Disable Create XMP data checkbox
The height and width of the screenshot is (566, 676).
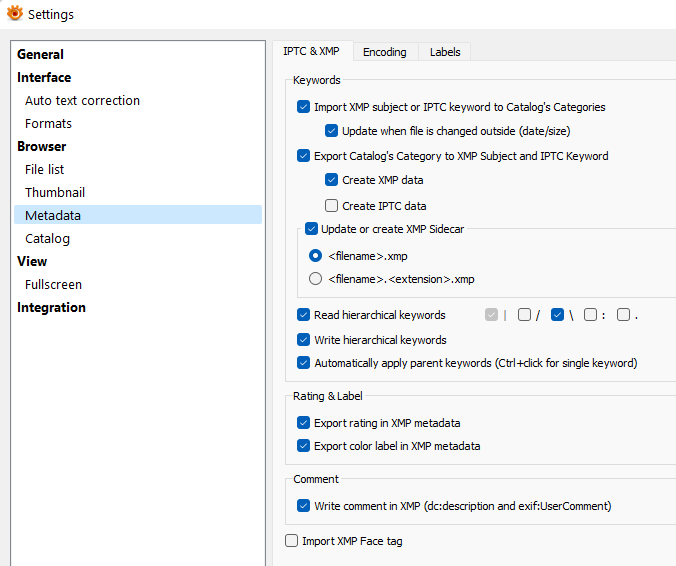(332, 181)
